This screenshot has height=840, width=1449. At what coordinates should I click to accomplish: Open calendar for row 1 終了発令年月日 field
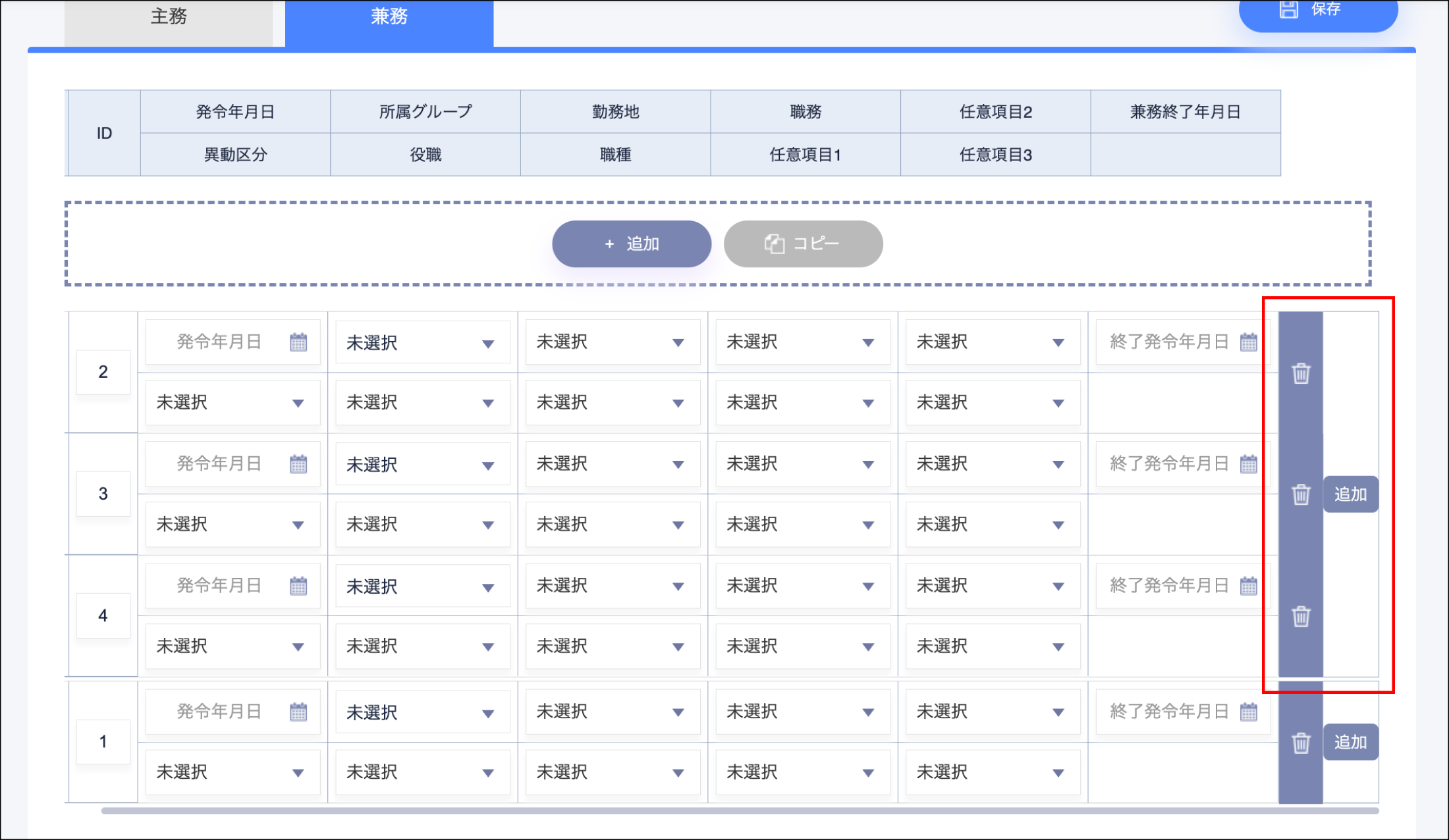click(1248, 712)
